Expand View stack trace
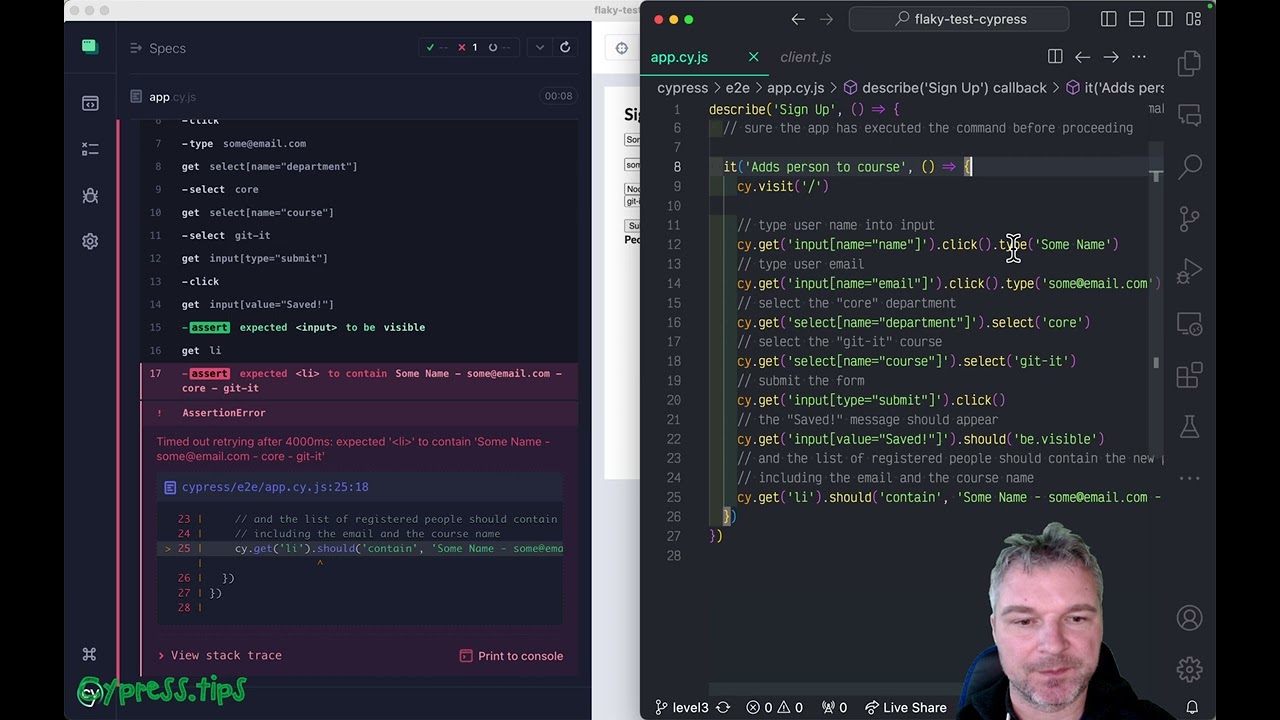The height and width of the screenshot is (720, 1280). [x=219, y=655]
